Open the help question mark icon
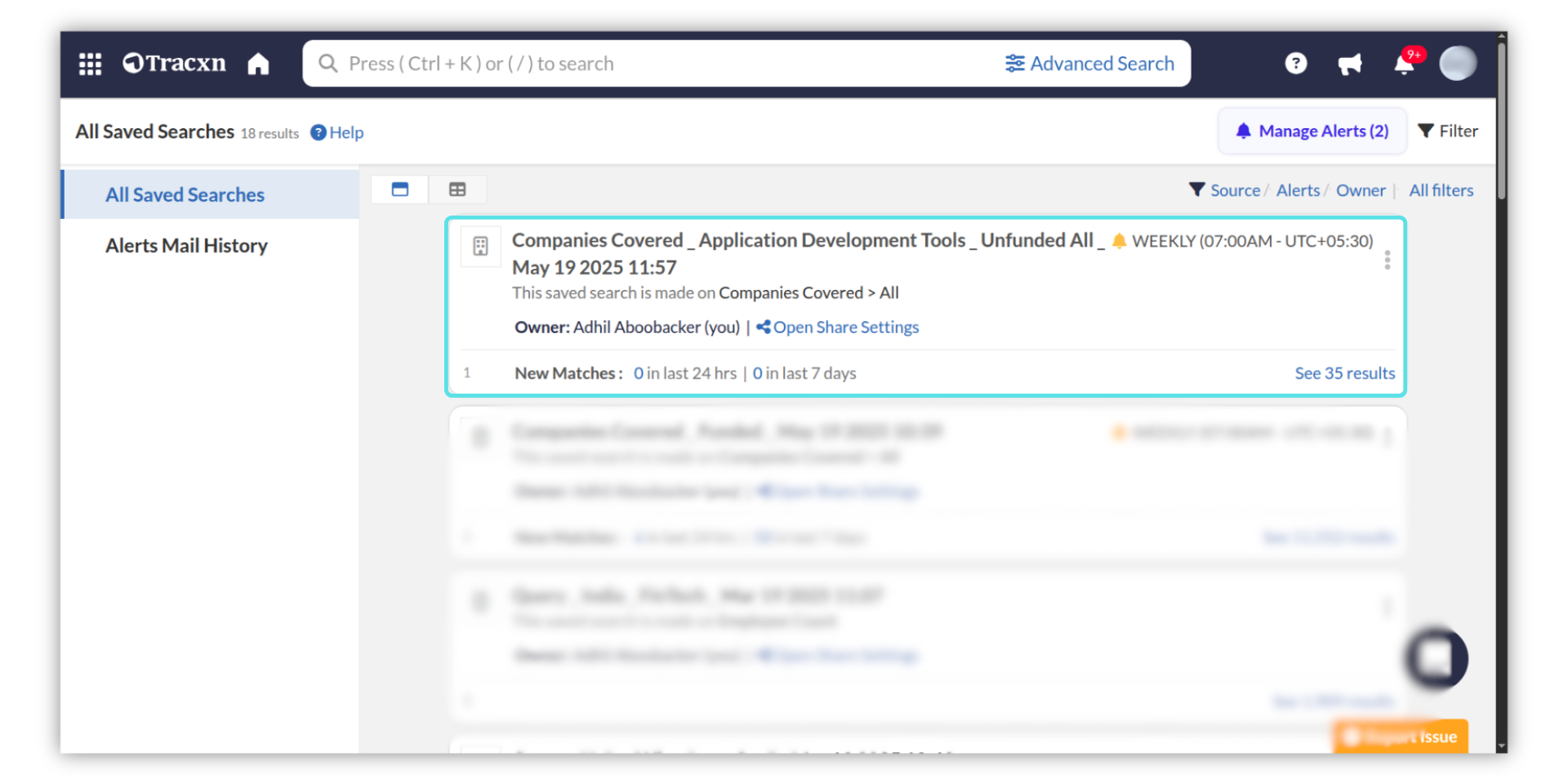1568x784 pixels. point(1295,64)
